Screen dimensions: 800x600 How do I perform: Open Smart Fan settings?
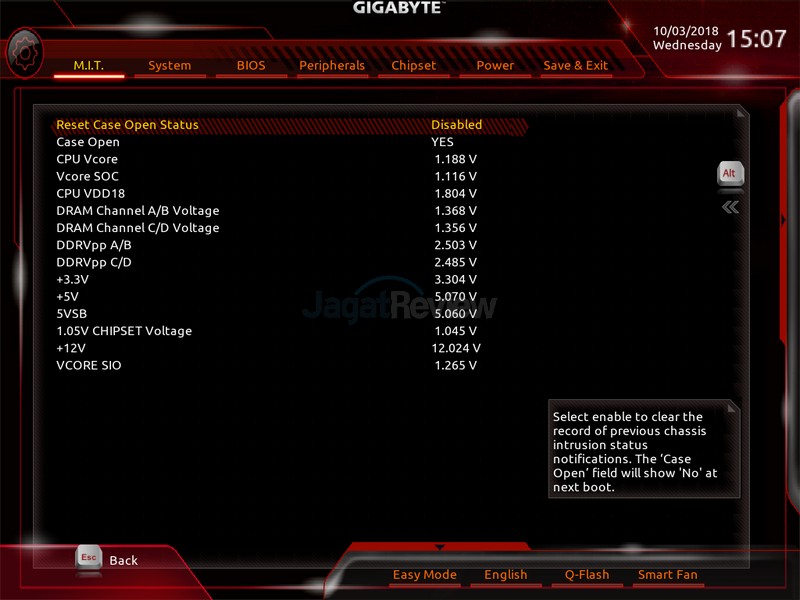pos(667,575)
